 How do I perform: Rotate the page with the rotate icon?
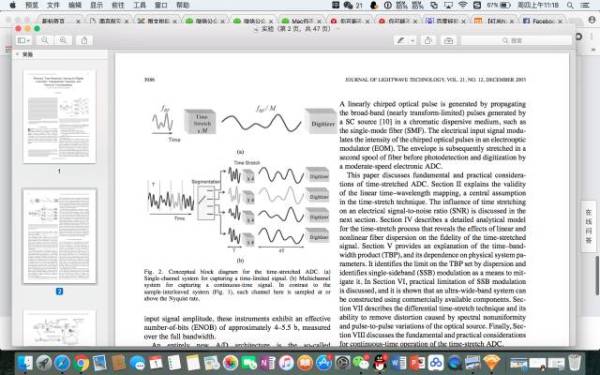coord(428,40)
